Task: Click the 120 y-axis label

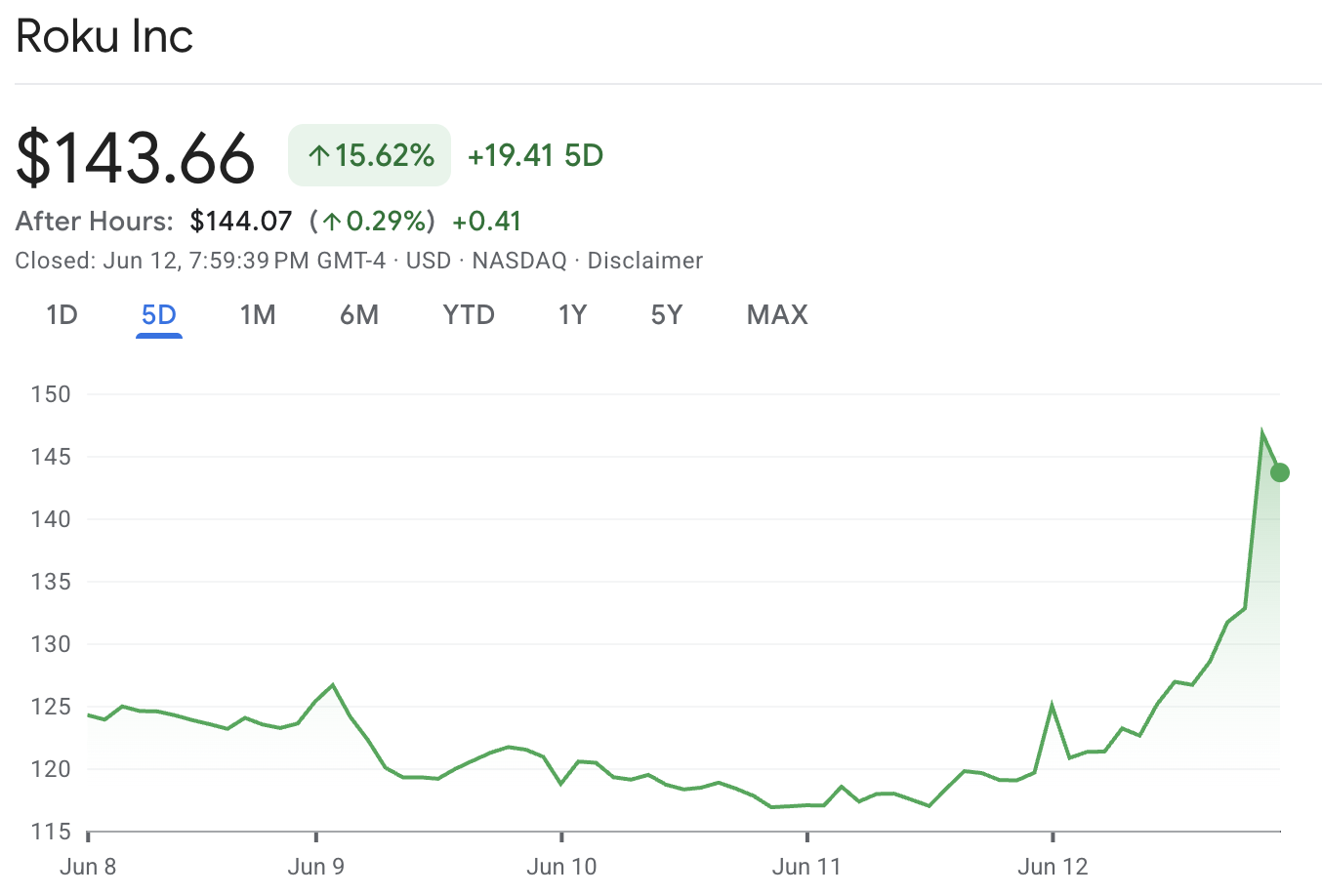Action: pyautogui.click(x=51, y=769)
